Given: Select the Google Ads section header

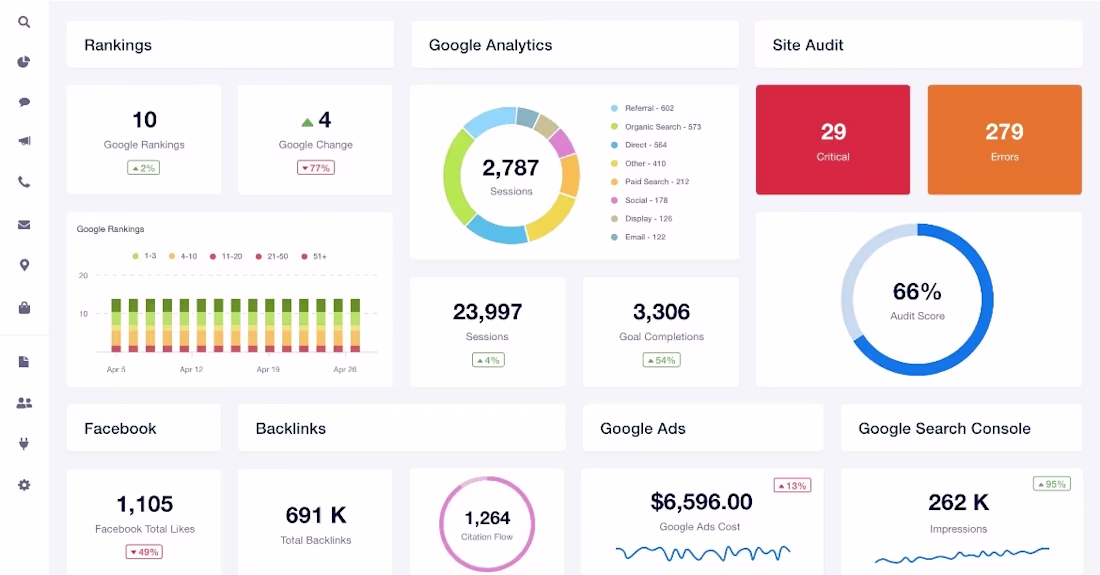Looking at the screenshot, I should [x=703, y=428].
